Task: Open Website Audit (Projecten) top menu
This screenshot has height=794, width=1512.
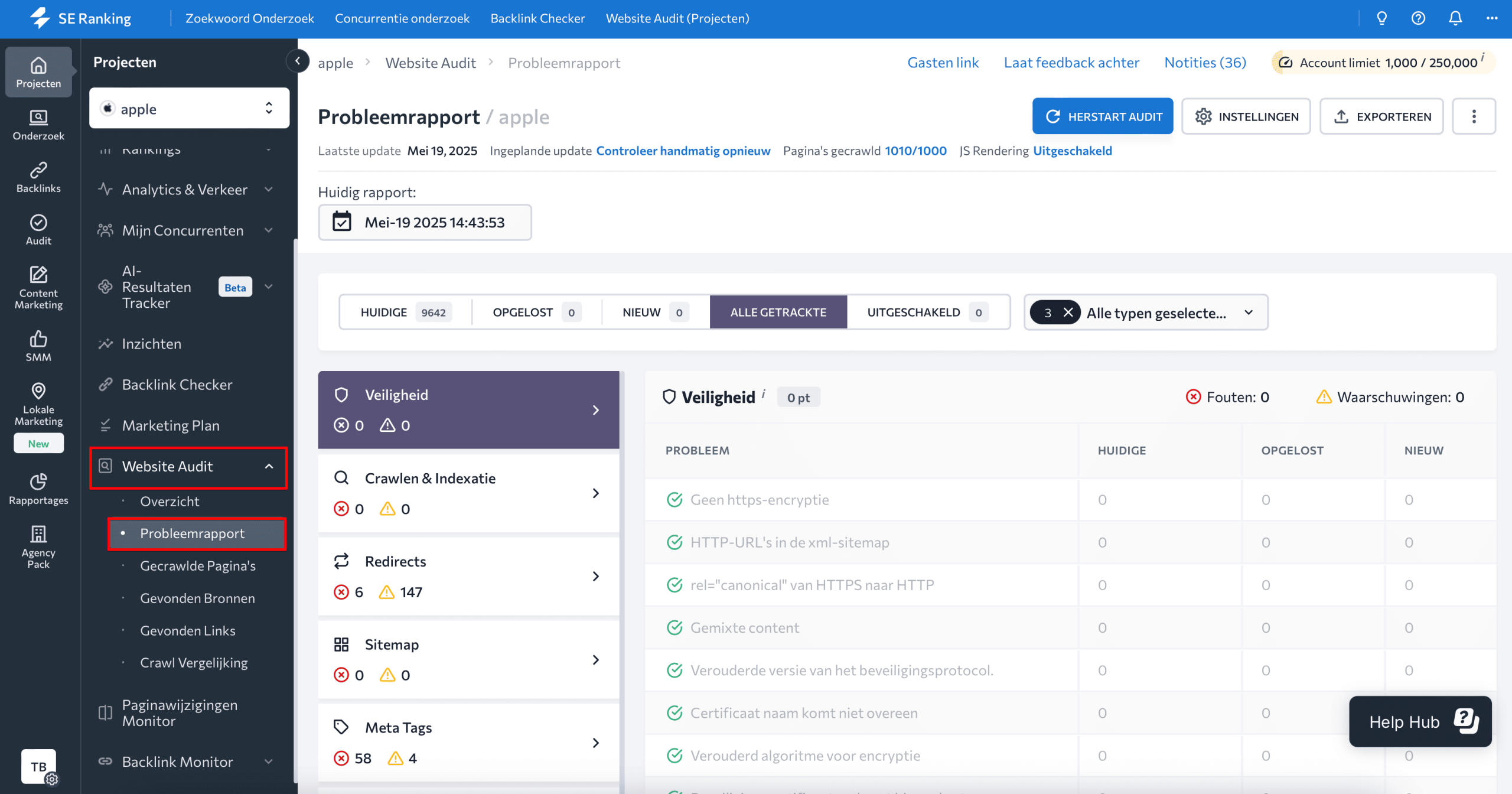Action: 677,18
